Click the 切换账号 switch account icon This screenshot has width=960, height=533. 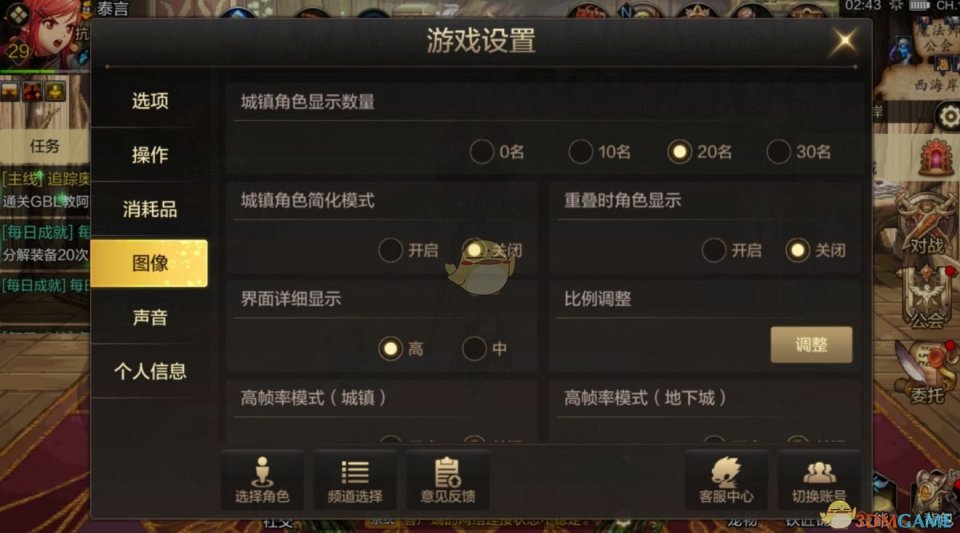pyautogui.click(x=819, y=480)
